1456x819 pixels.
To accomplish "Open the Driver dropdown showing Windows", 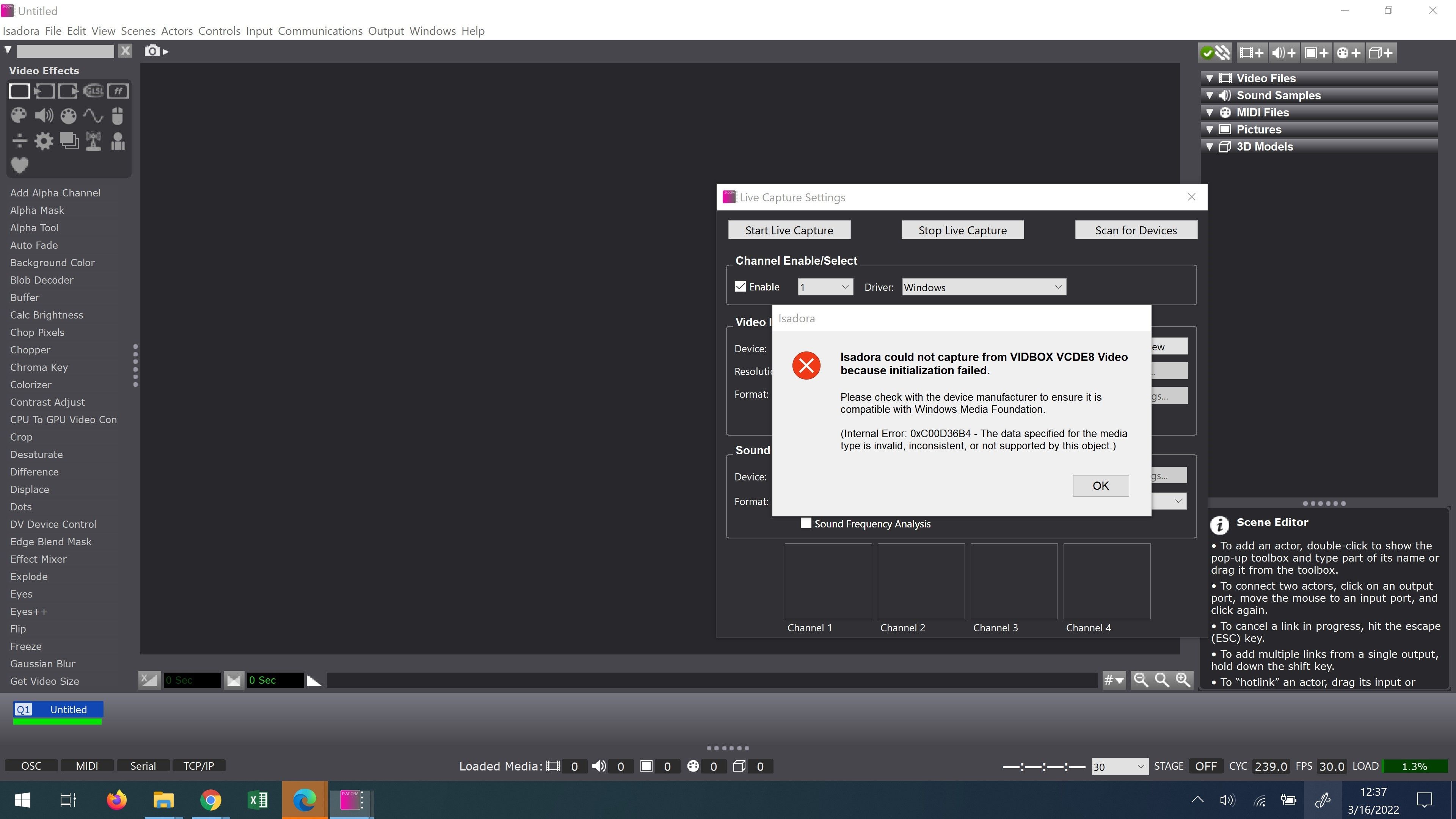I will click(984, 287).
